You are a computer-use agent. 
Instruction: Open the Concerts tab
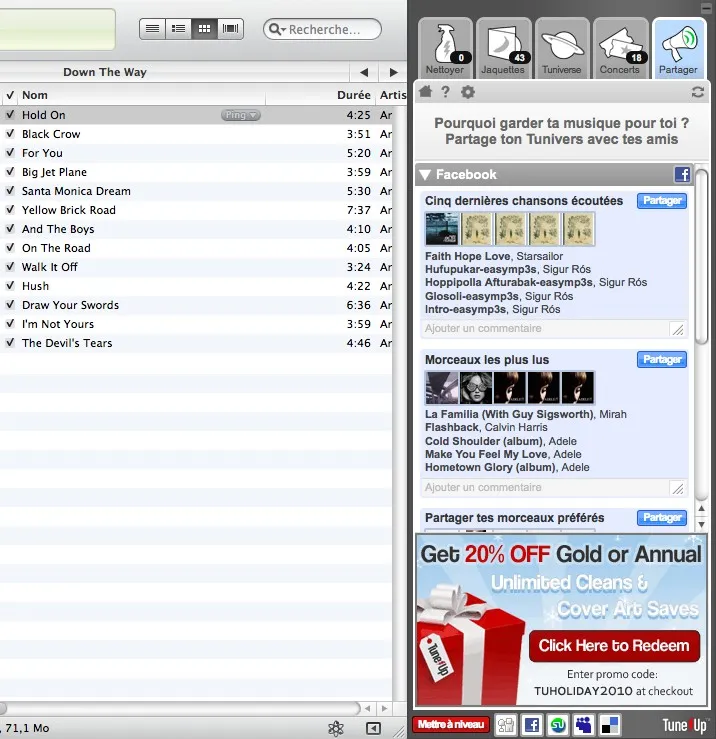click(x=620, y=49)
